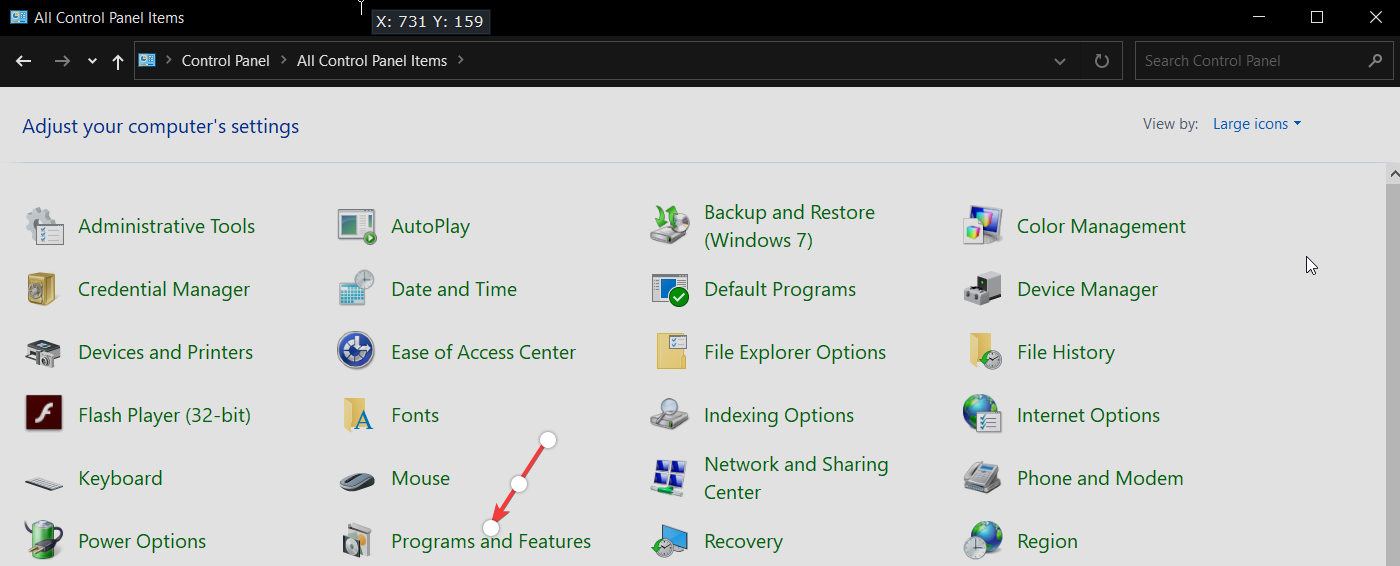Open the AutoPlay icon
The width and height of the screenshot is (1400, 566).
click(x=357, y=226)
